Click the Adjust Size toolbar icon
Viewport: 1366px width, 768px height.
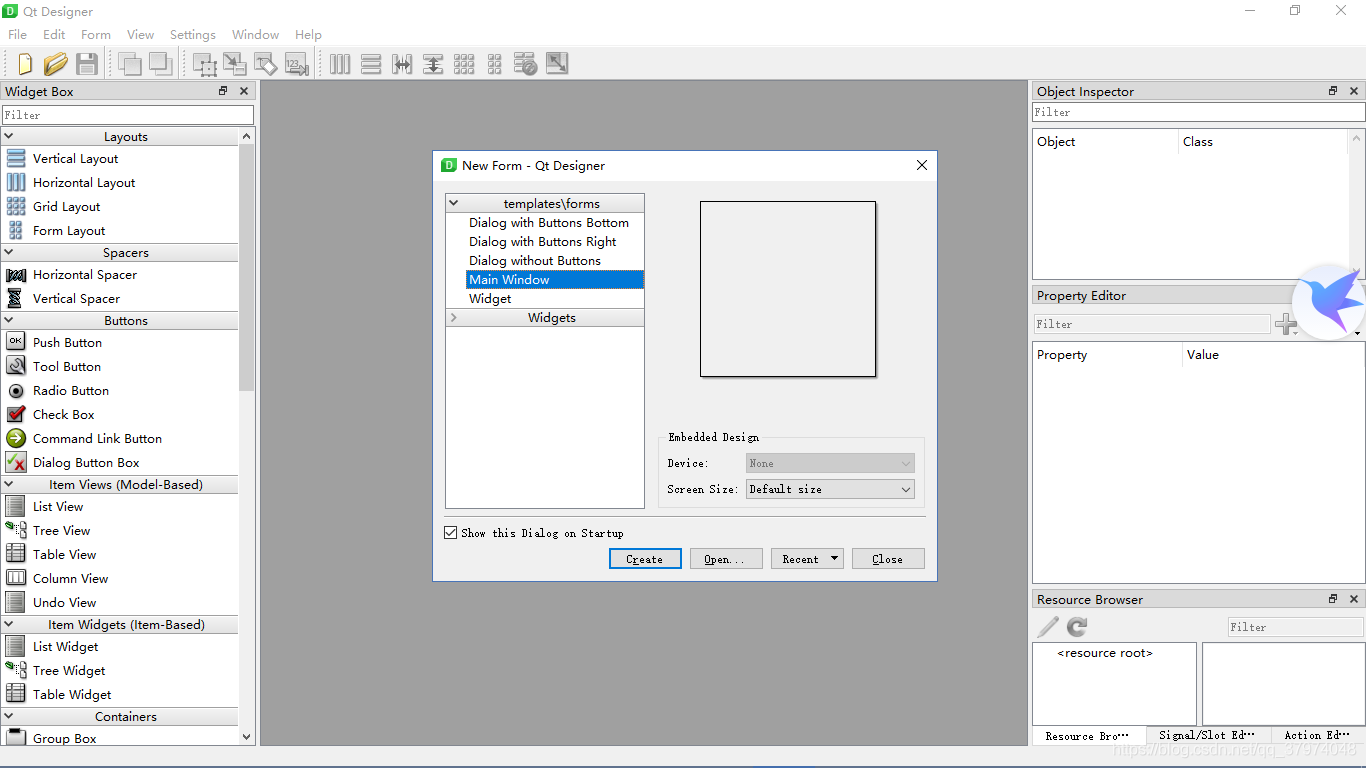coord(557,64)
